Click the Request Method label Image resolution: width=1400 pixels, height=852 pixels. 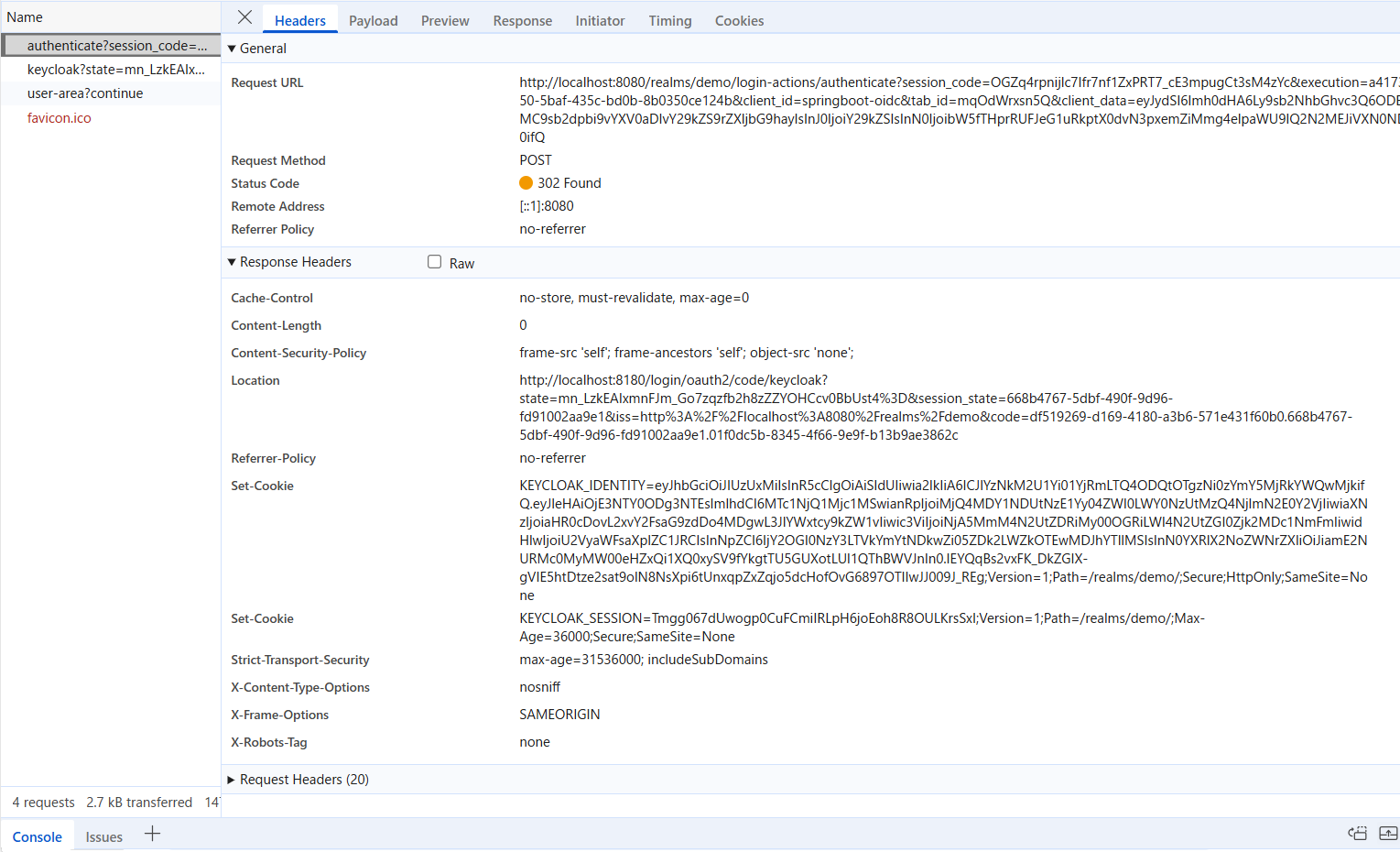click(x=278, y=160)
